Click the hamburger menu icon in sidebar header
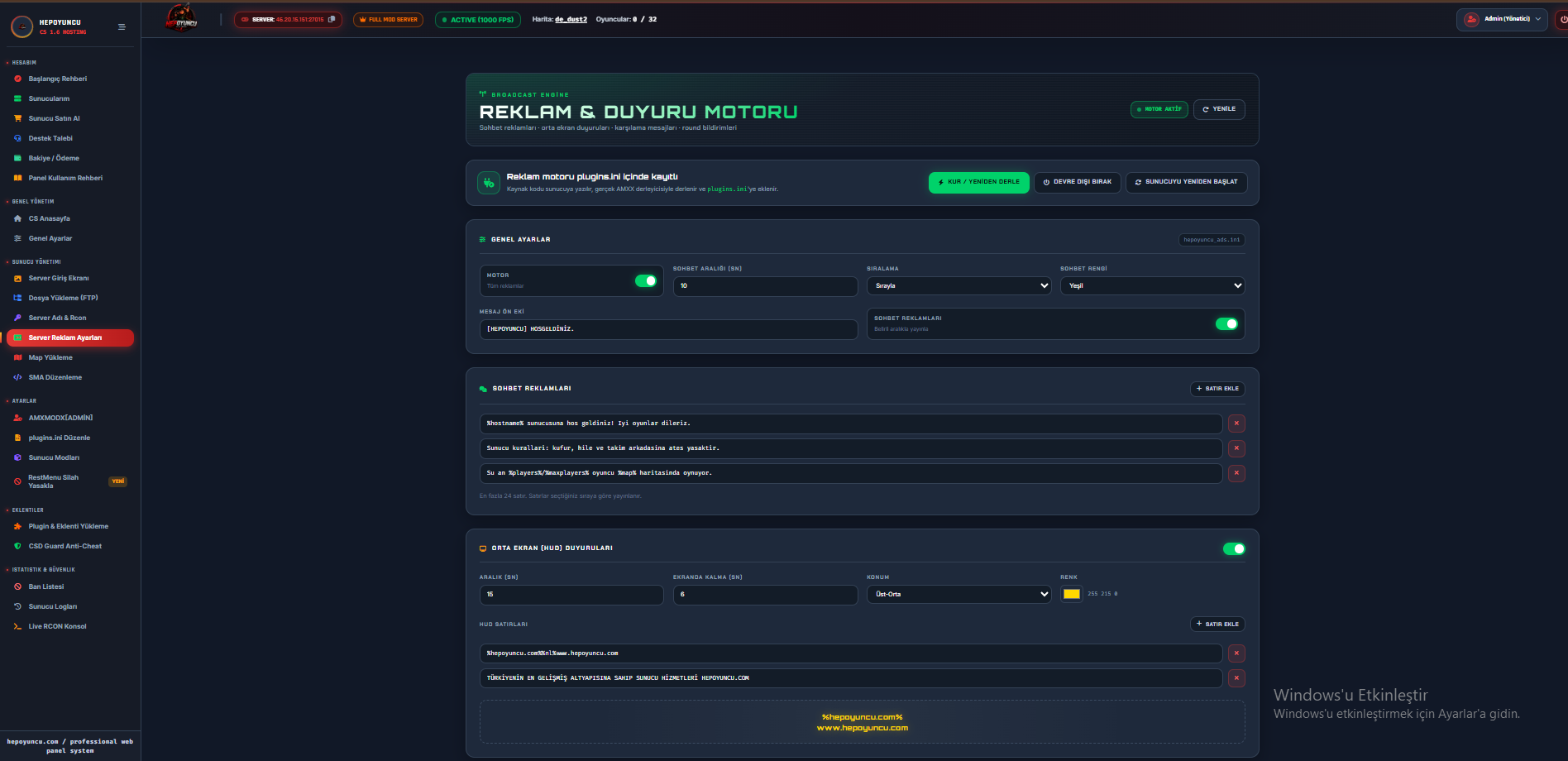Image resolution: width=1568 pixels, height=761 pixels. pos(122,27)
